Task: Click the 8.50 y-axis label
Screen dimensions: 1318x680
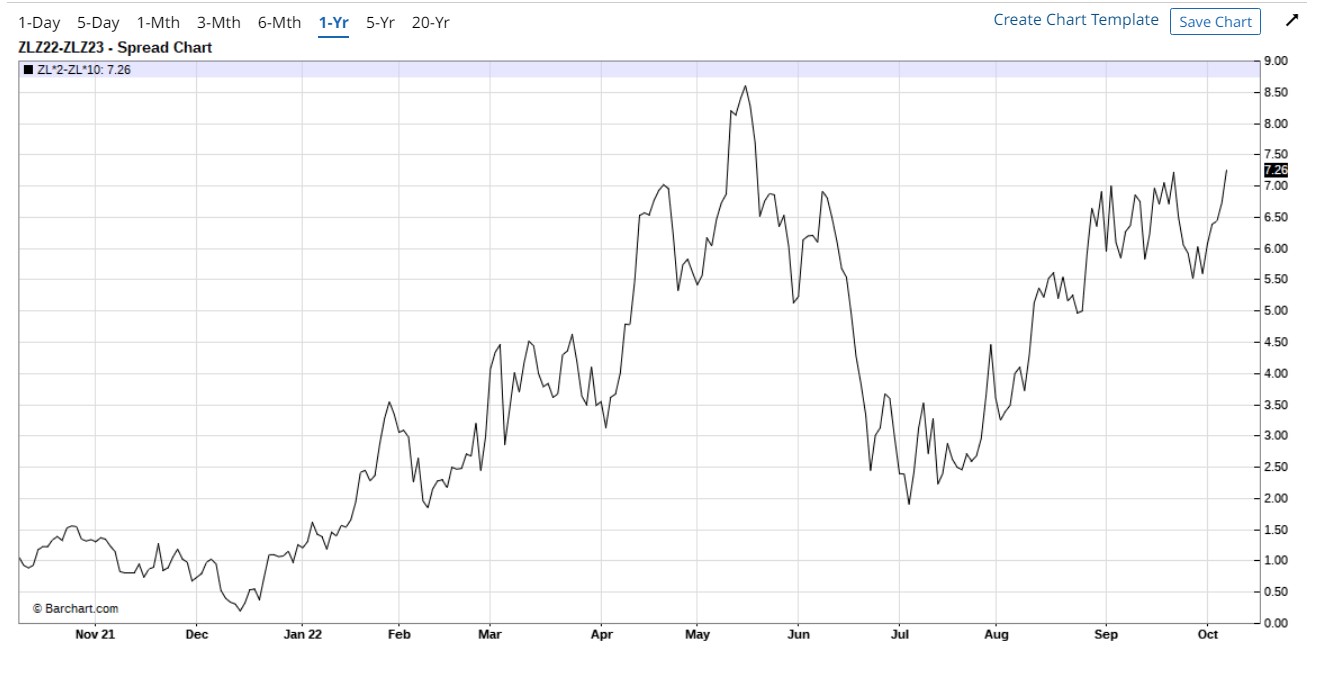Action: click(x=1276, y=92)
